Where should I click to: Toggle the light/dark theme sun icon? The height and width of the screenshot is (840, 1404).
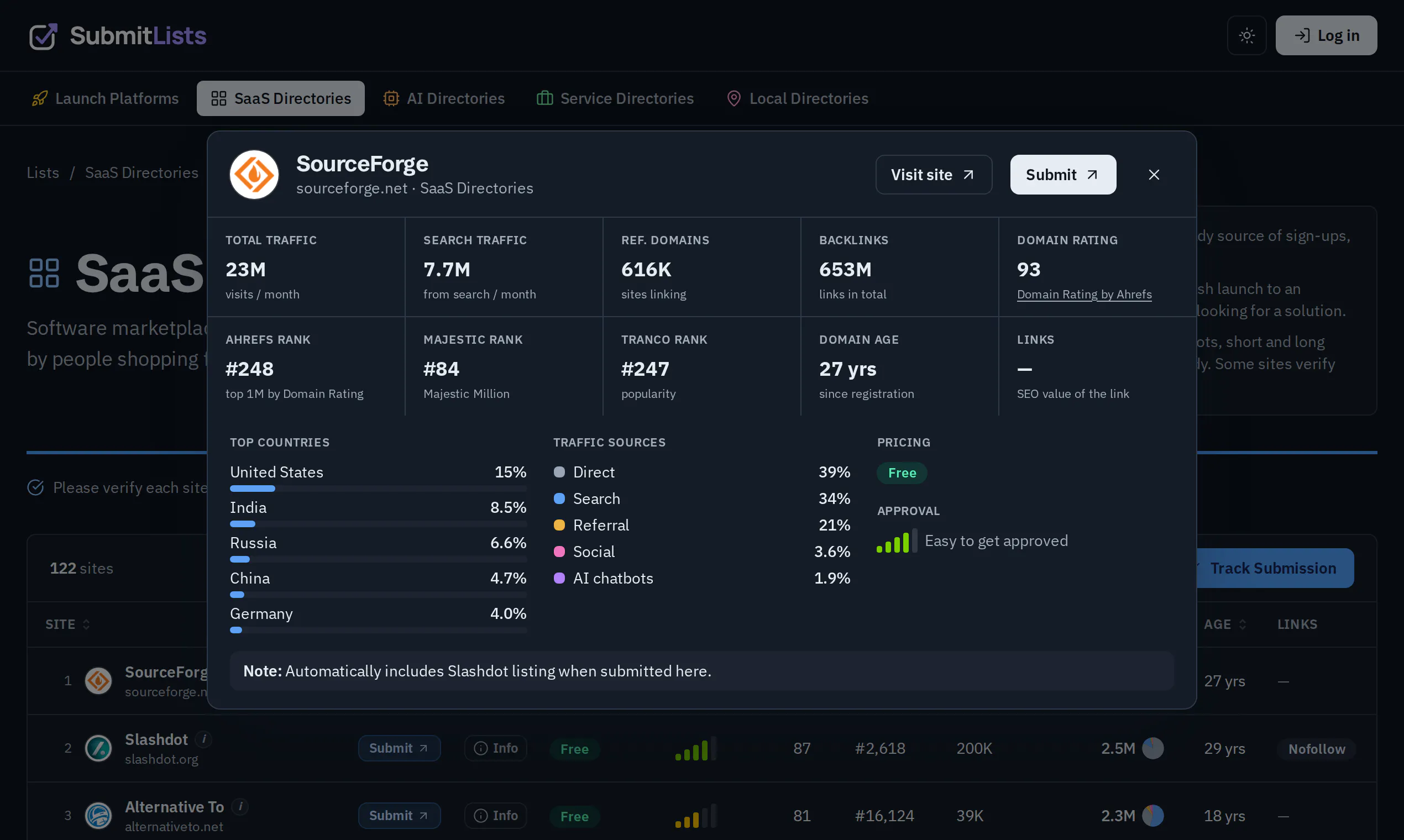(x=1246, y=35)
